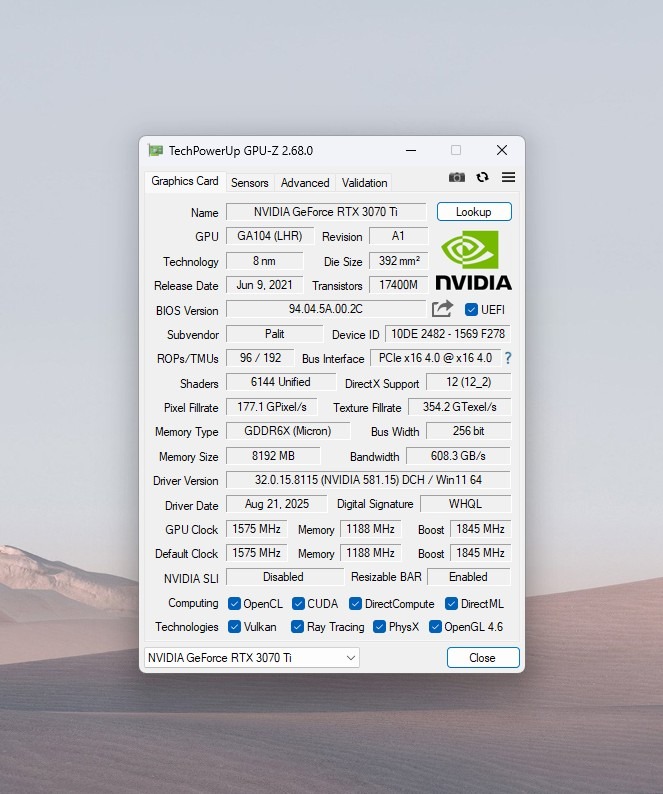Toggle the CUDA checkbox

(298, 604)
